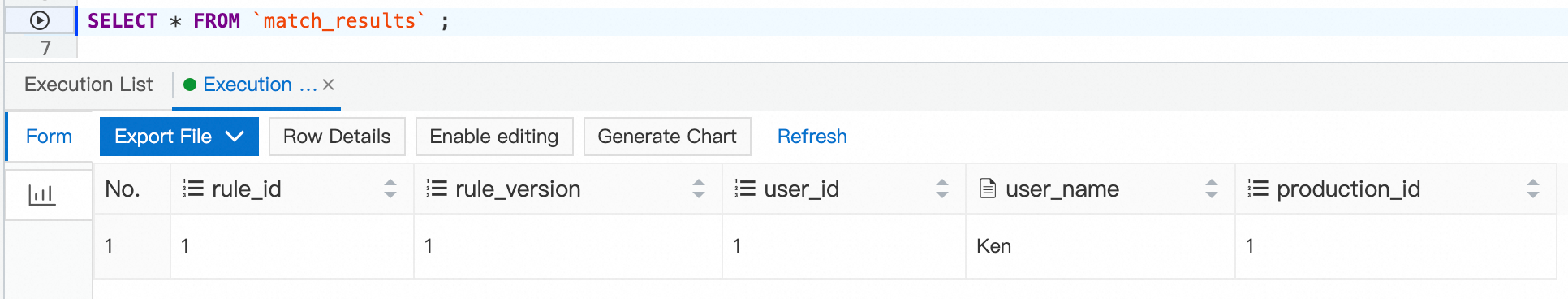Image resolution: width=1568 pixels, height=299 pixels.
Task: Sort the user_name column
Action: (x=1212, y=188)
